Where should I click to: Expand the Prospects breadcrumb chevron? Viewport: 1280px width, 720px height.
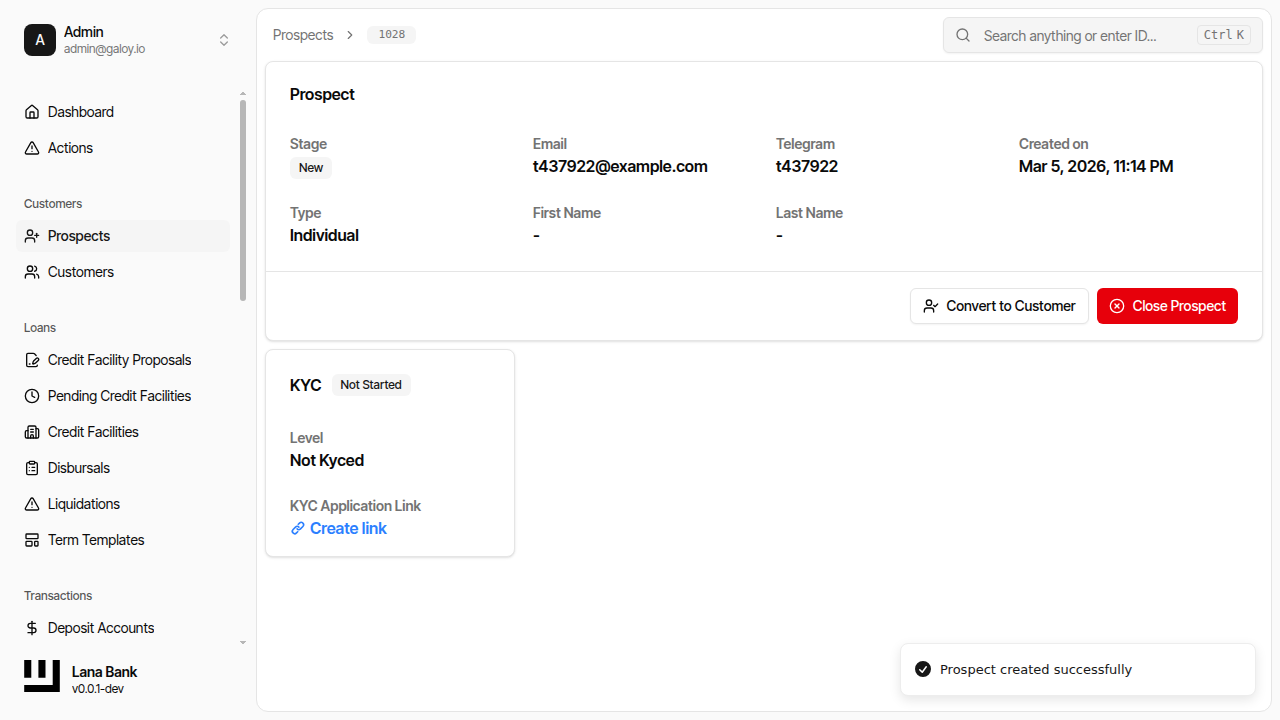[x=350, y=34]
